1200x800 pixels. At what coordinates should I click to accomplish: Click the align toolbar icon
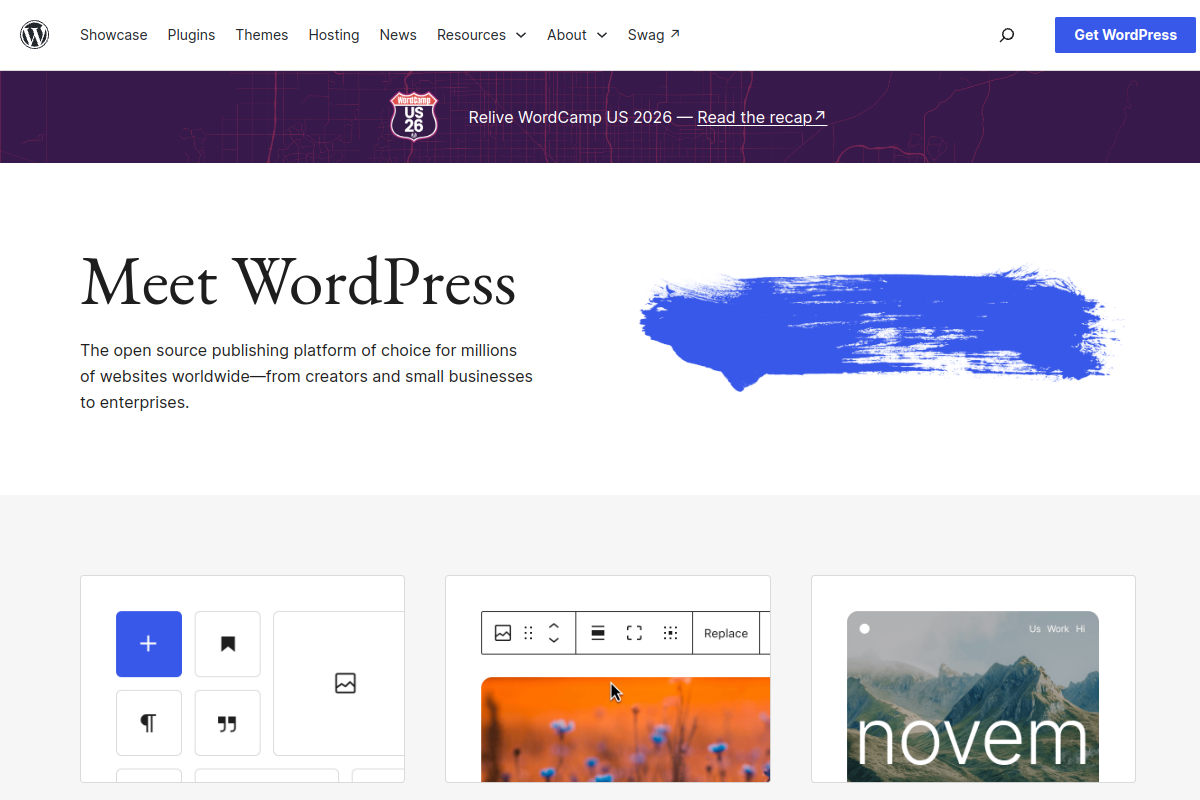pos(598,633)
